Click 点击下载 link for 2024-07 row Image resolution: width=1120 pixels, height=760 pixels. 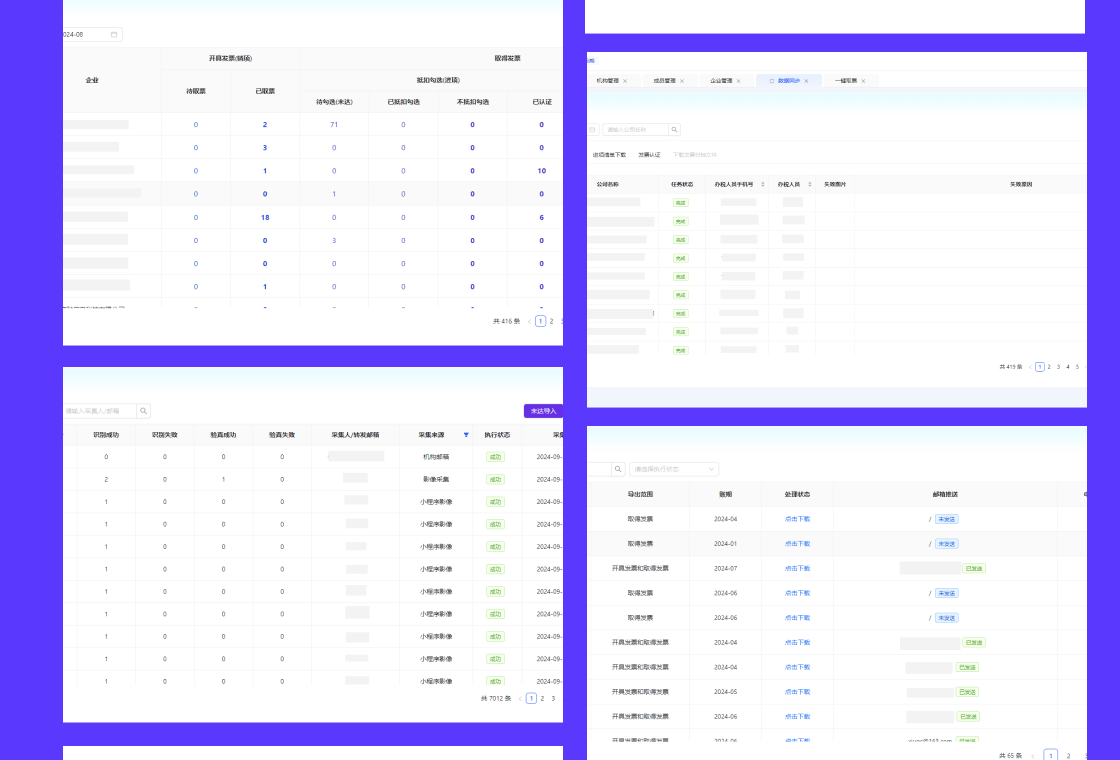797,568
